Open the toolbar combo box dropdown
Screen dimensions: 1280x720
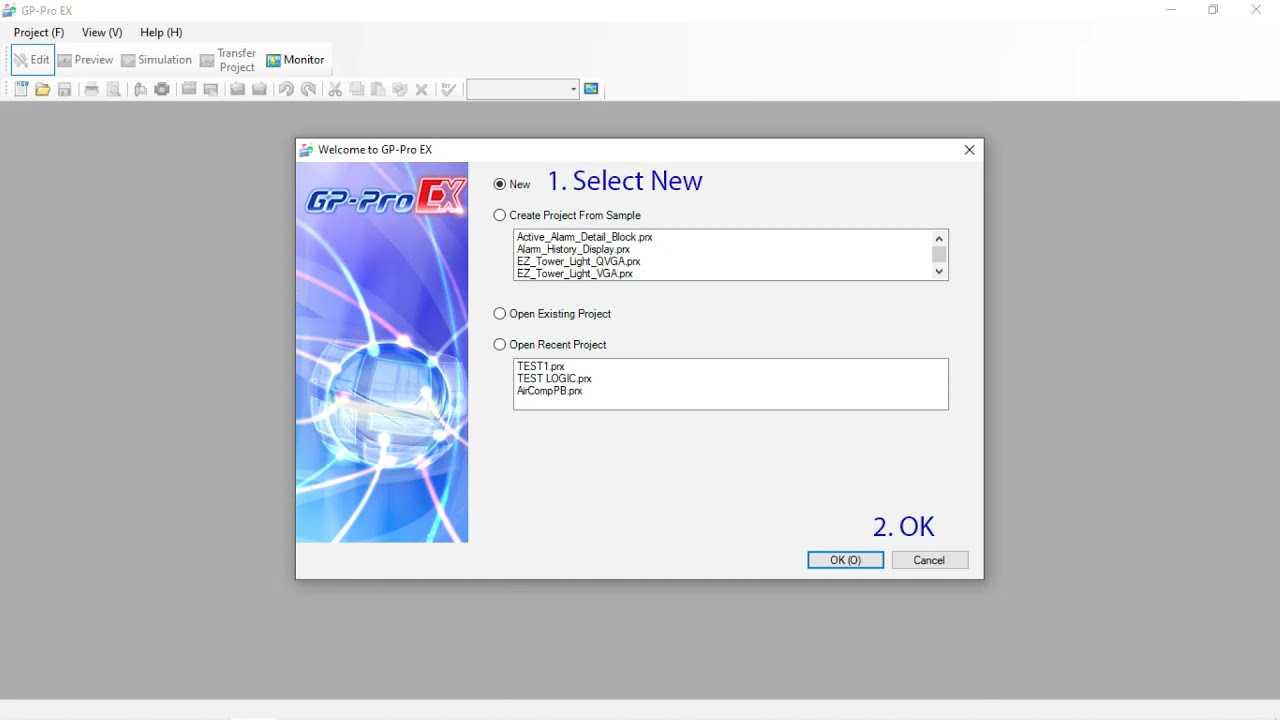click(573, 89)
